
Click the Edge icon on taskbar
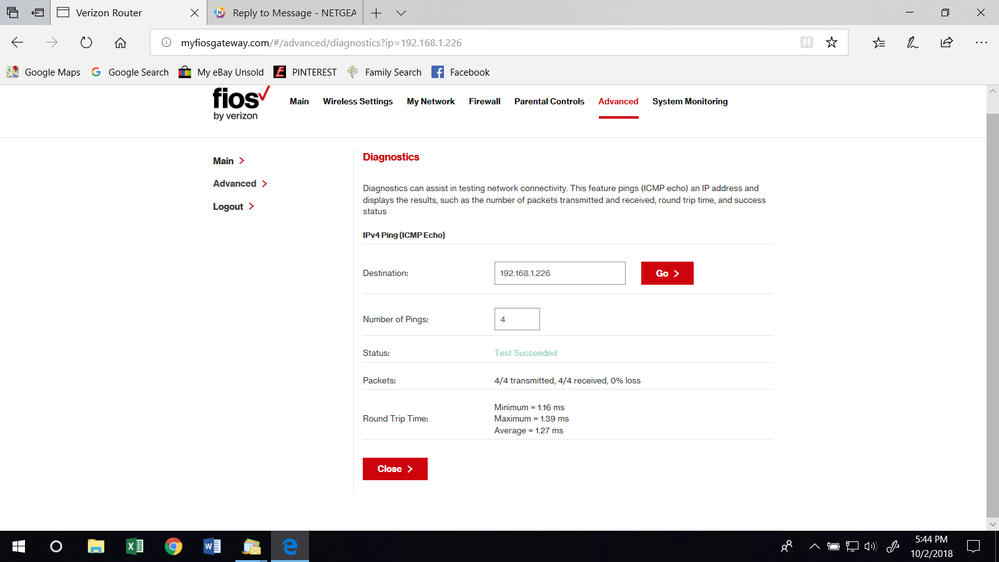click(290, 546)
